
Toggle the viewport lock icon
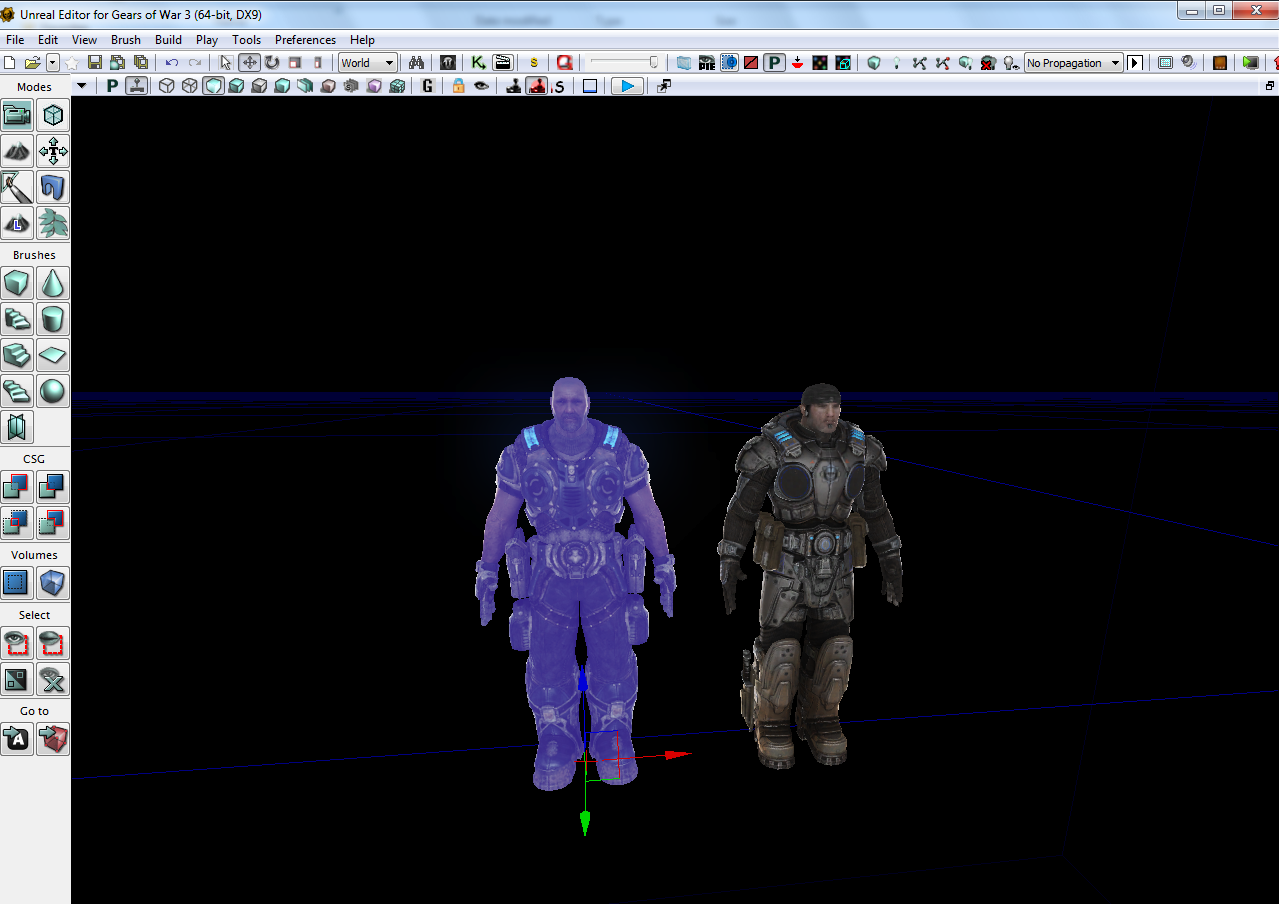[458, 86]
